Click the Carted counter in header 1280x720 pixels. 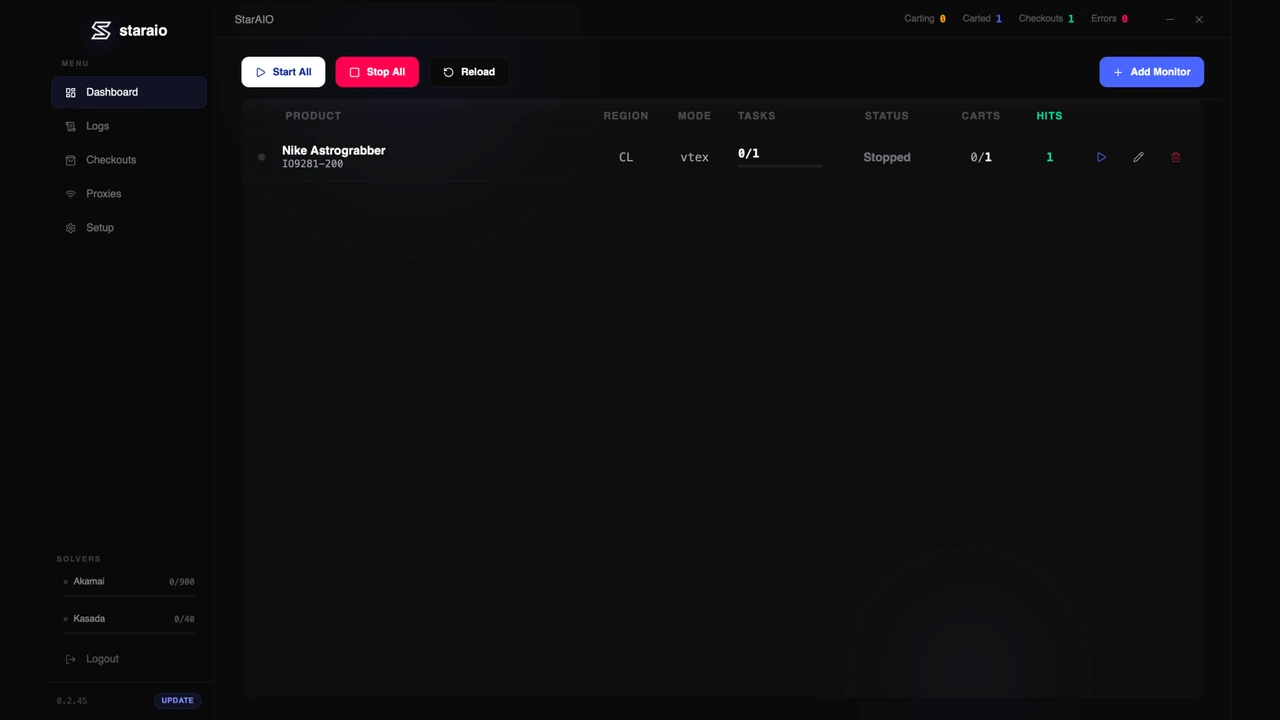pos(982,19)
